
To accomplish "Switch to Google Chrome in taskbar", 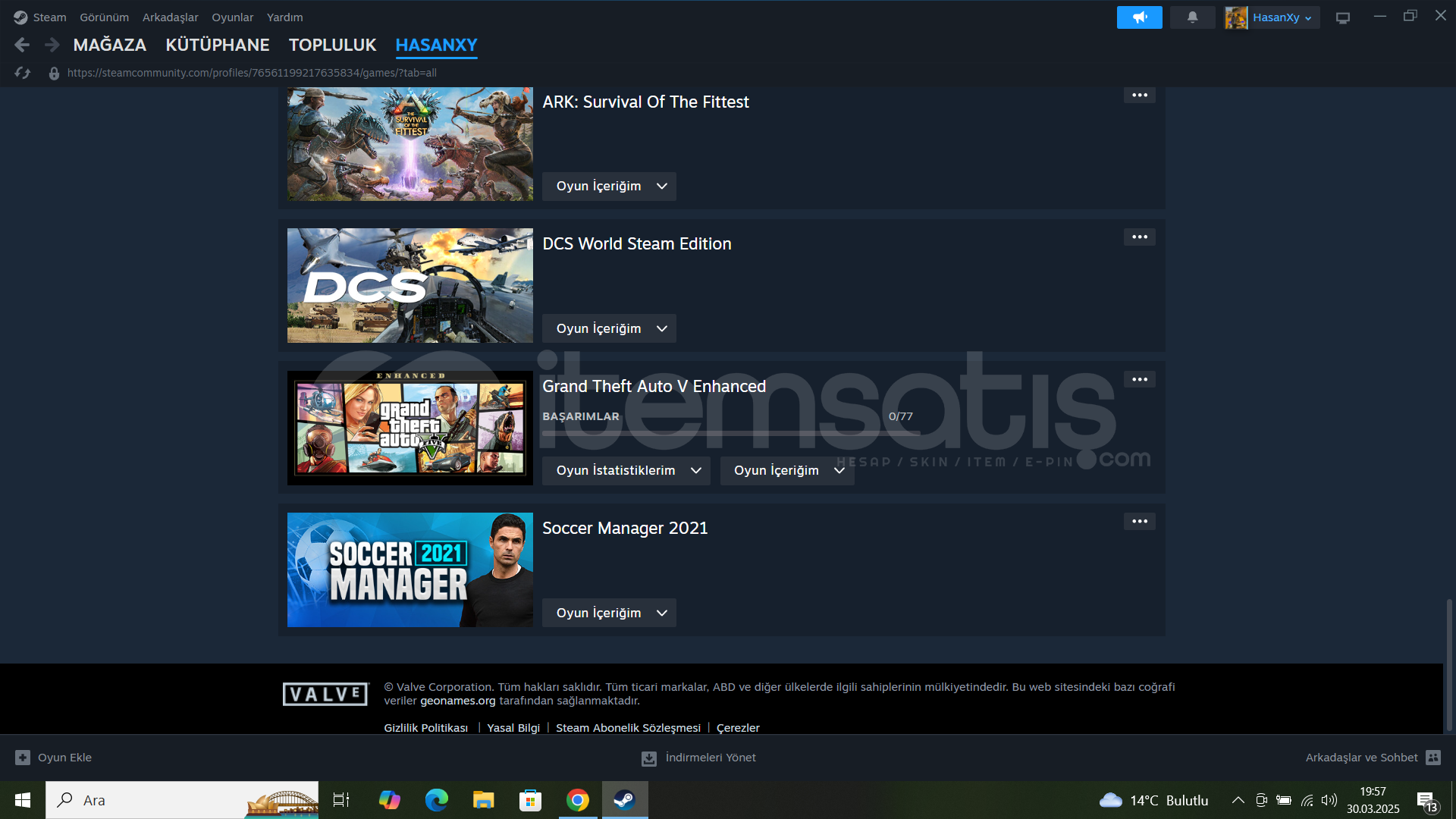I will [577, 800].
